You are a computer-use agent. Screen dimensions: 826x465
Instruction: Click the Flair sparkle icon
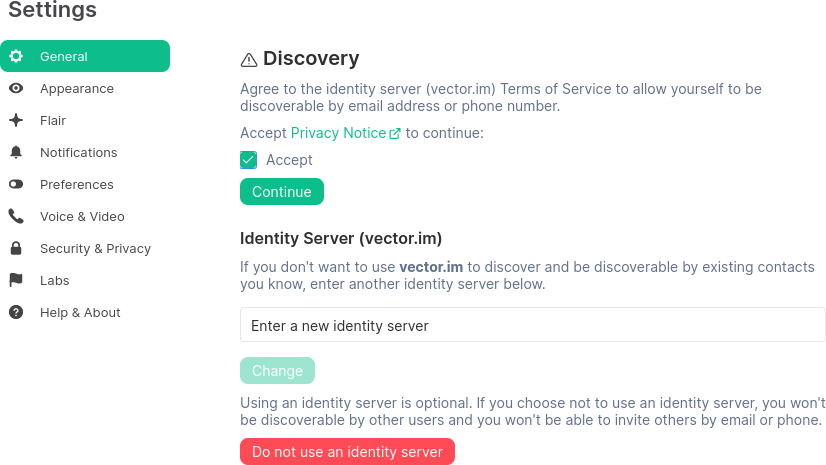click(x=16, y=120)
